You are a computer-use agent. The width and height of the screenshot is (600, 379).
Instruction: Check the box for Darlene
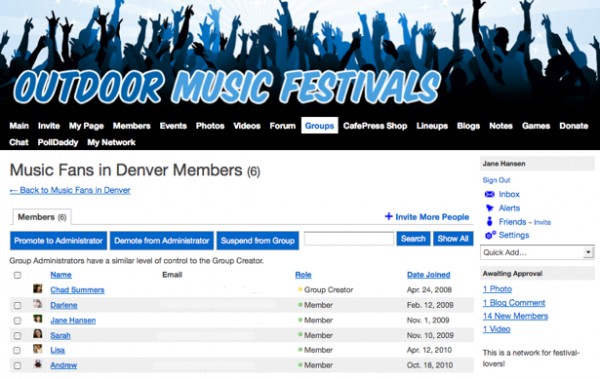click(17, 305)
